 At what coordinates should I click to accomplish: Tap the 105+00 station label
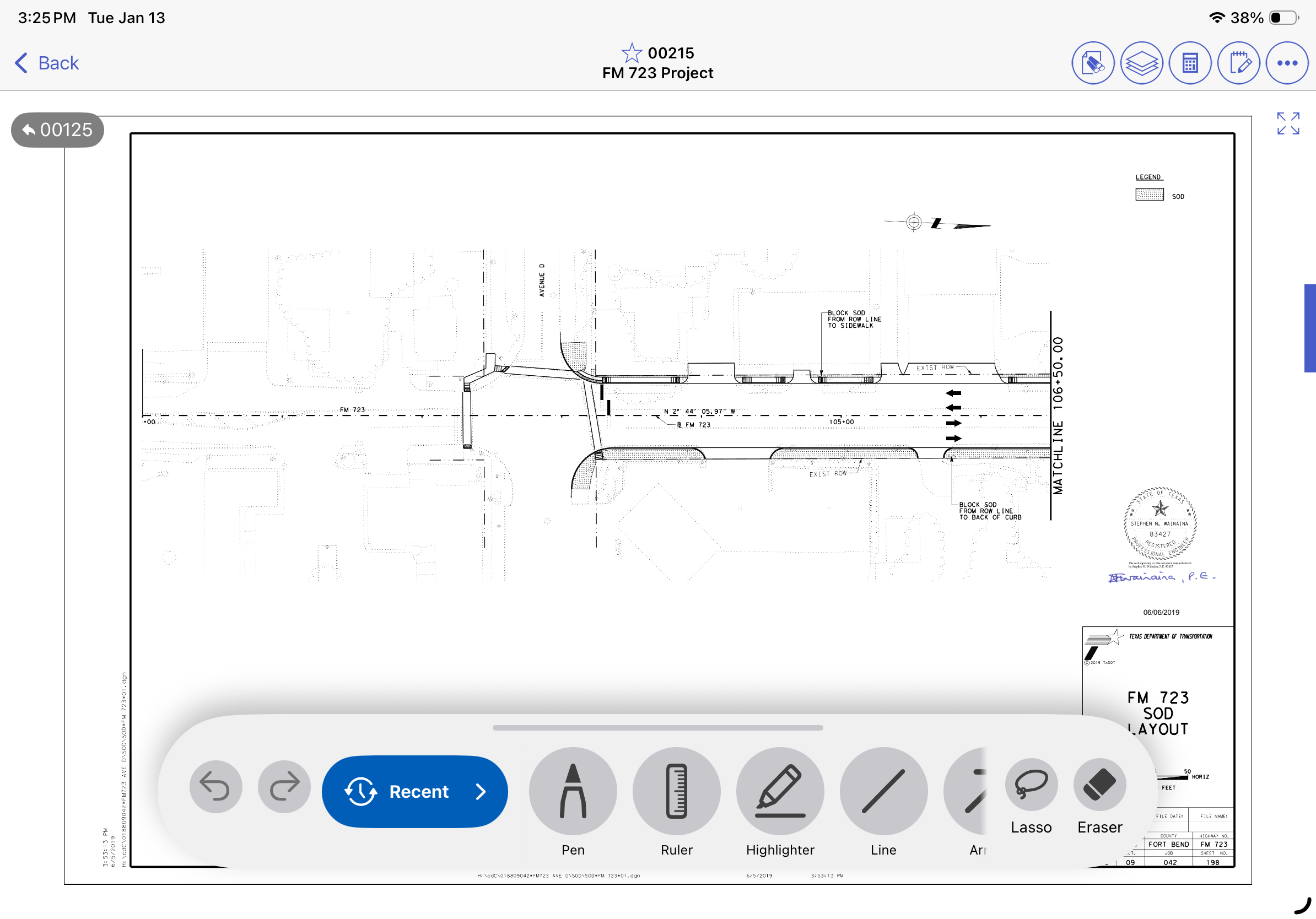point(842,422)
